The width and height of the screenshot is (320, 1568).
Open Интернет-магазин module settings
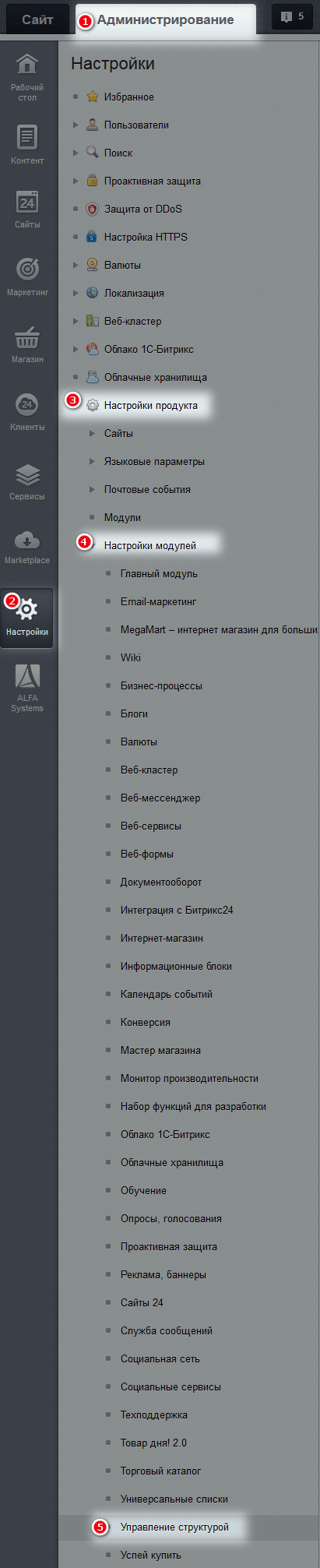coord(162,938)
